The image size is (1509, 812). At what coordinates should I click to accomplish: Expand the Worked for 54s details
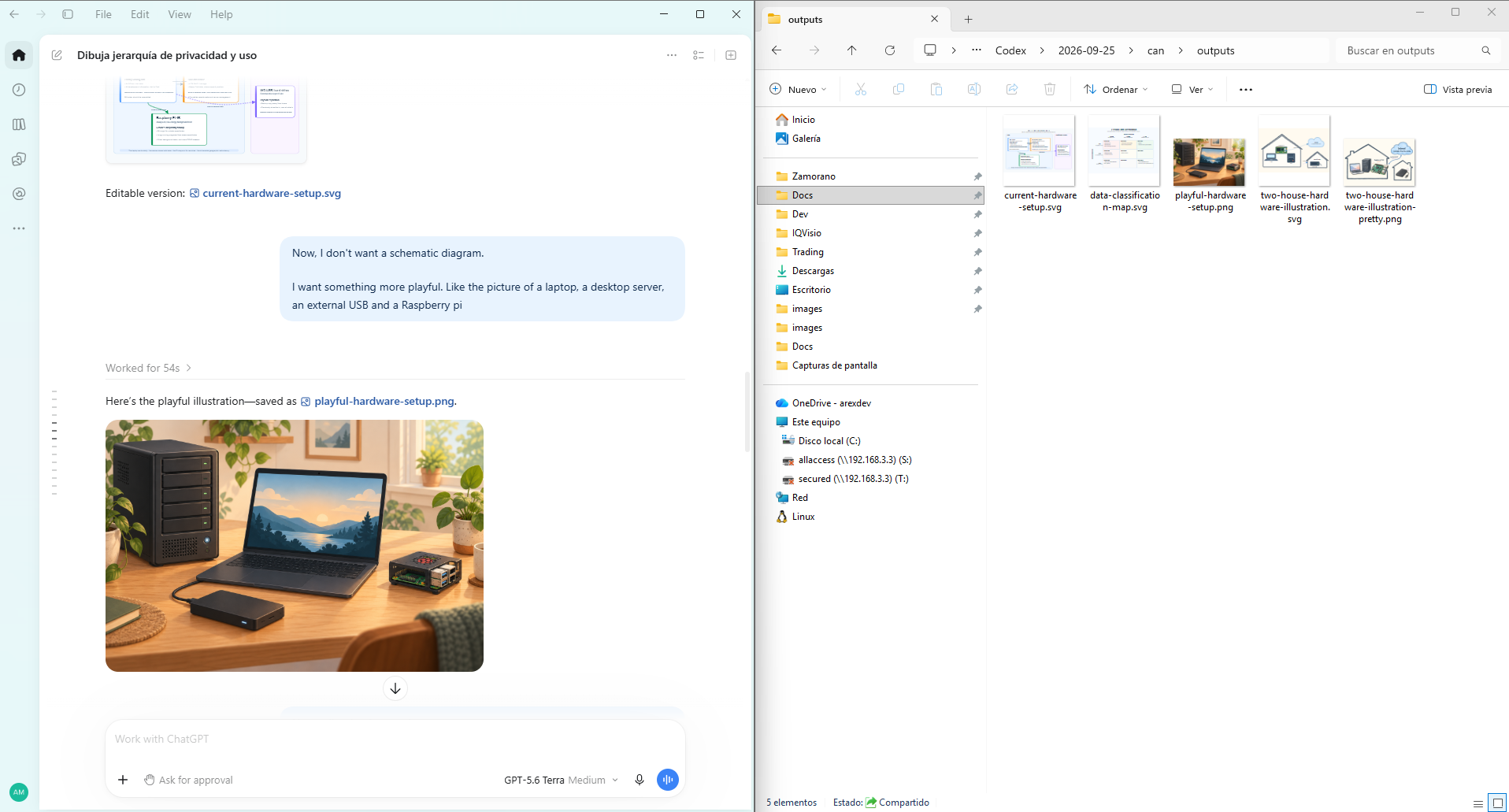(x=149, y=368)
